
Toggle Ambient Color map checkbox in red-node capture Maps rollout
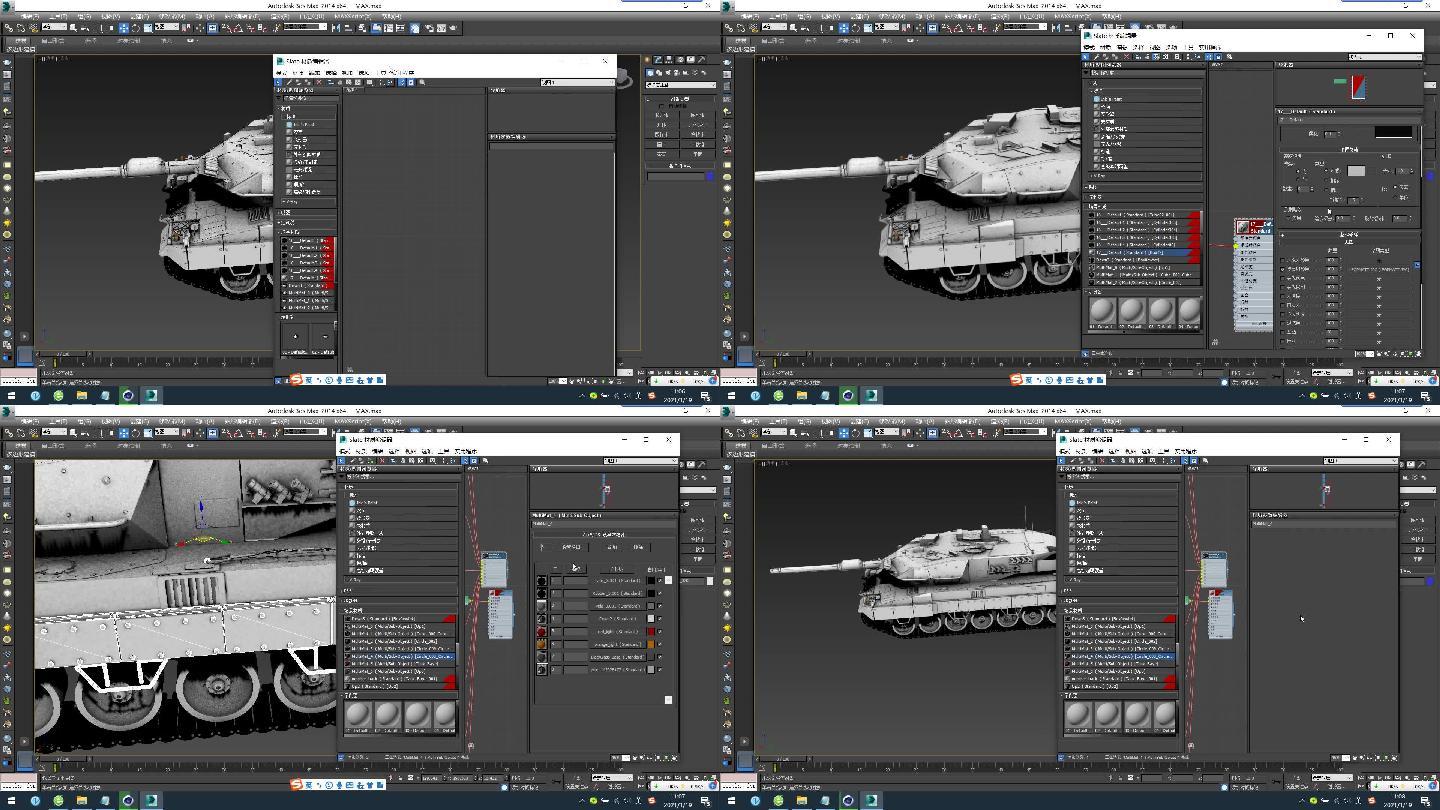click(x=1283, y=260)
